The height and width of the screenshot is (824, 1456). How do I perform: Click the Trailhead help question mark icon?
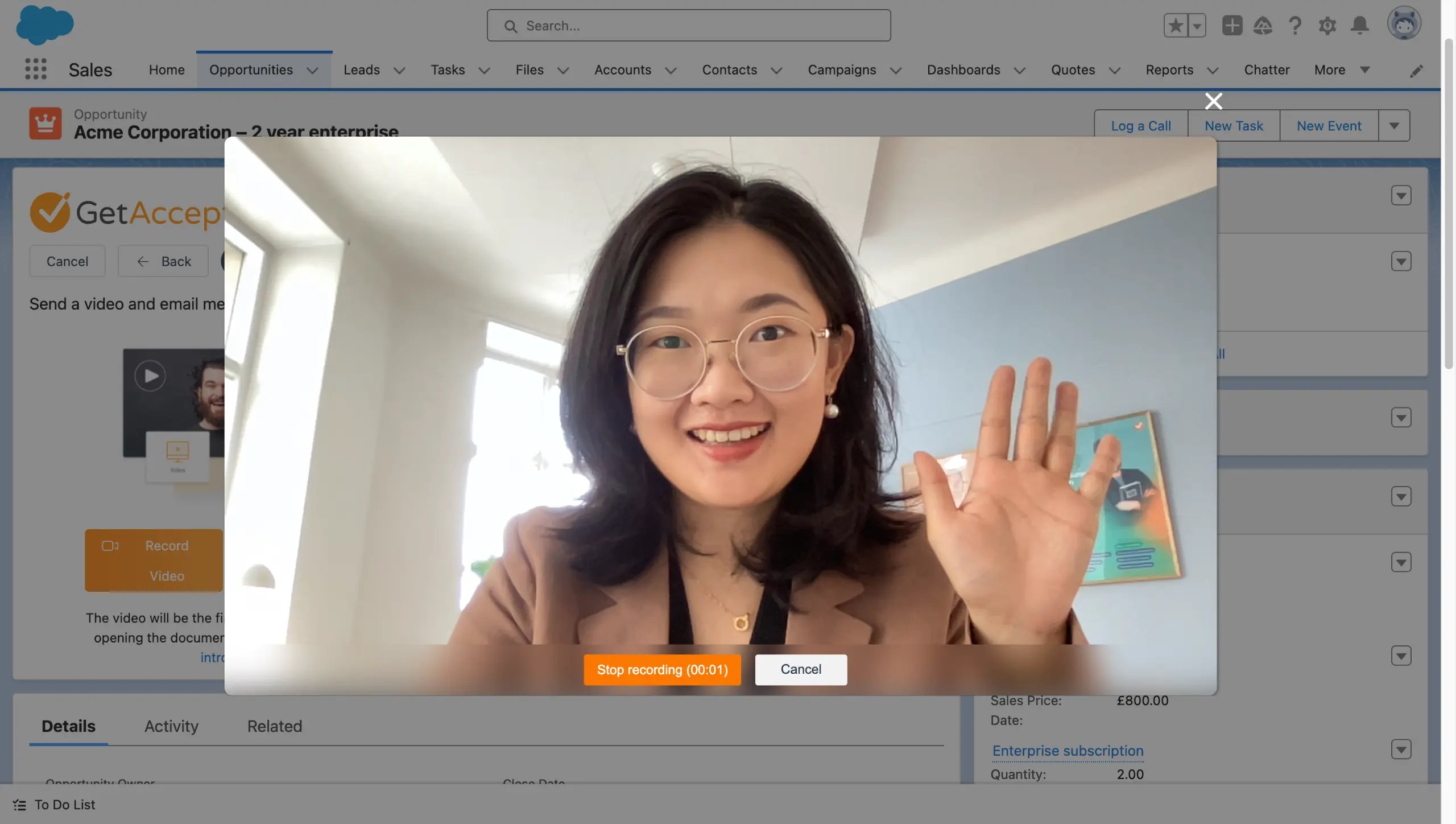pos(1294,25)
